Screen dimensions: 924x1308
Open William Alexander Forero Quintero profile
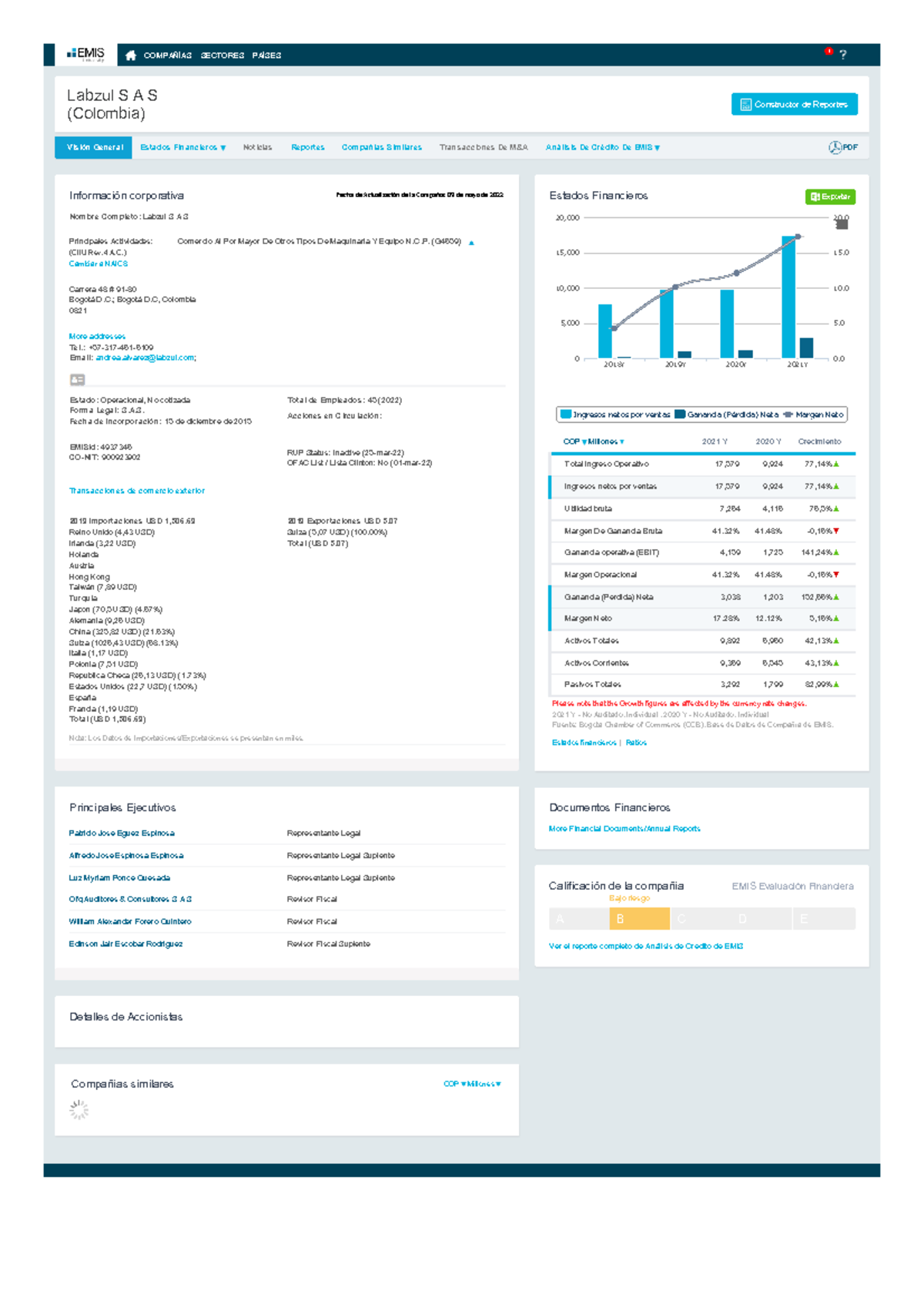pos(130,921)
